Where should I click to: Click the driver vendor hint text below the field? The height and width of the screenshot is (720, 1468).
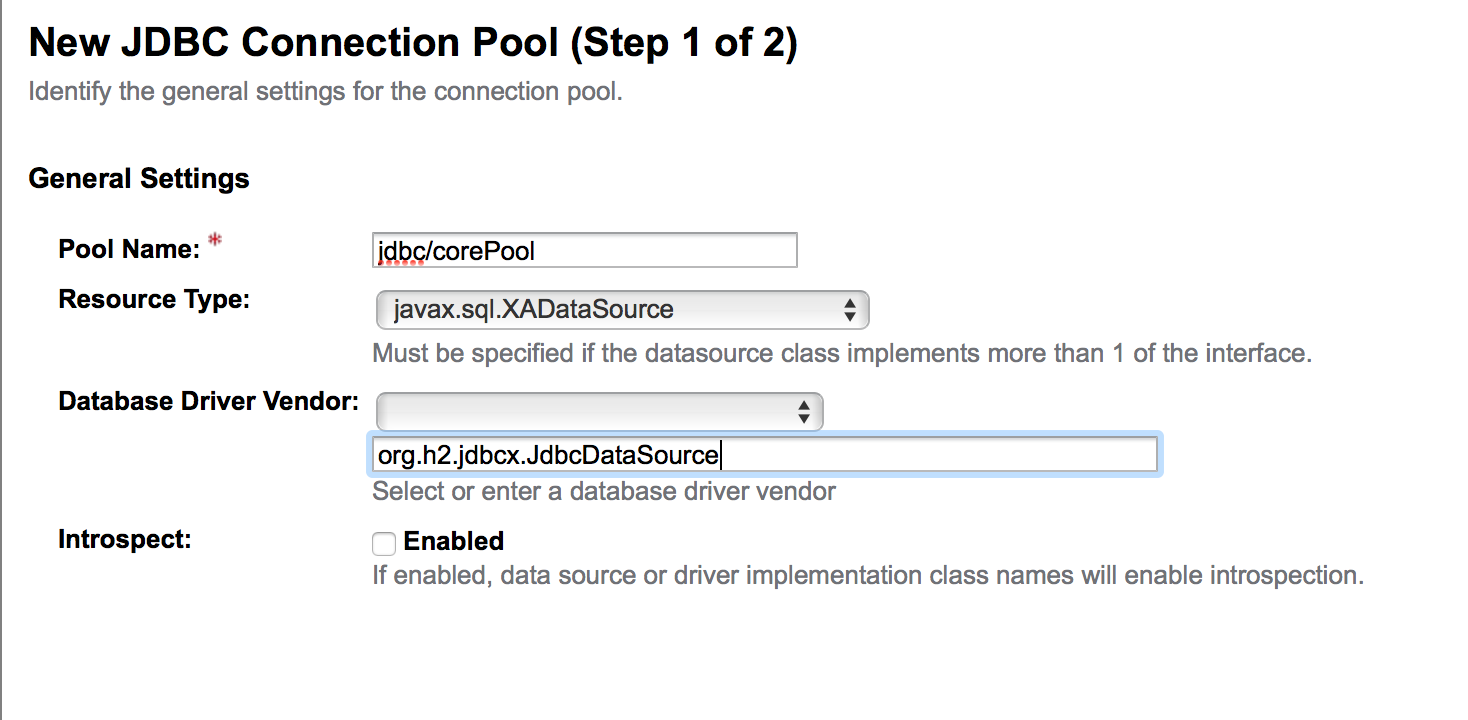click(604, 491)
